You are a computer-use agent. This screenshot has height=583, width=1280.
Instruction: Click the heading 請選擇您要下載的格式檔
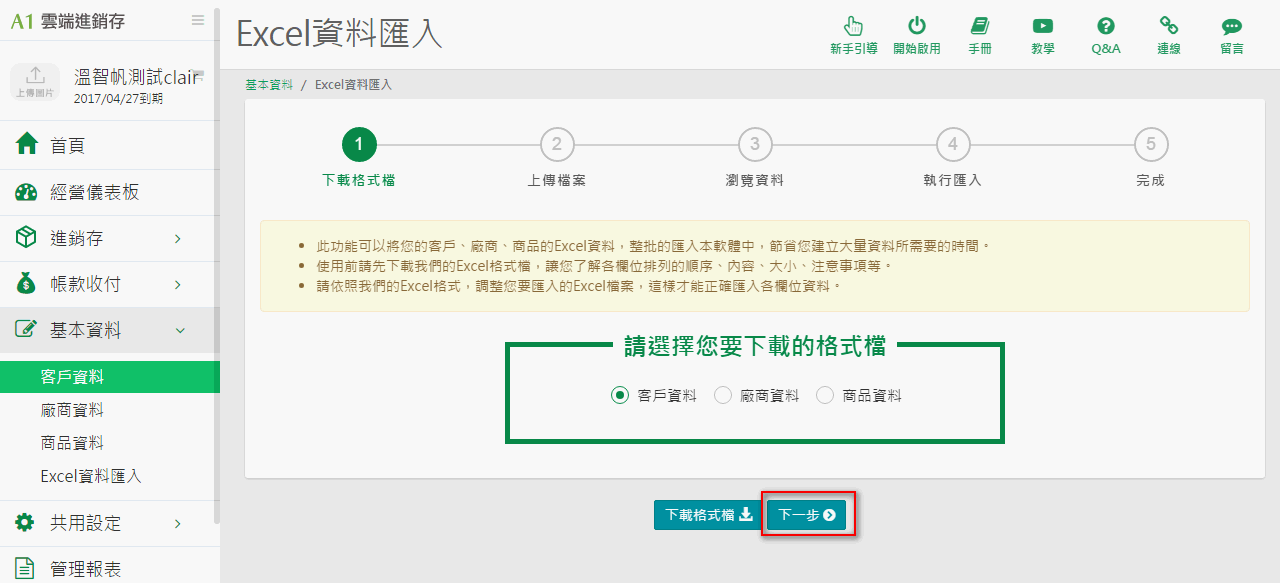click(755, 346)
